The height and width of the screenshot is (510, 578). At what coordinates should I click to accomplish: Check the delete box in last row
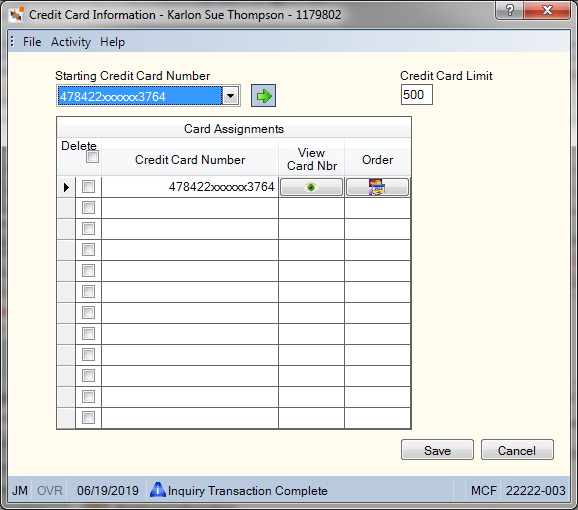88,418
